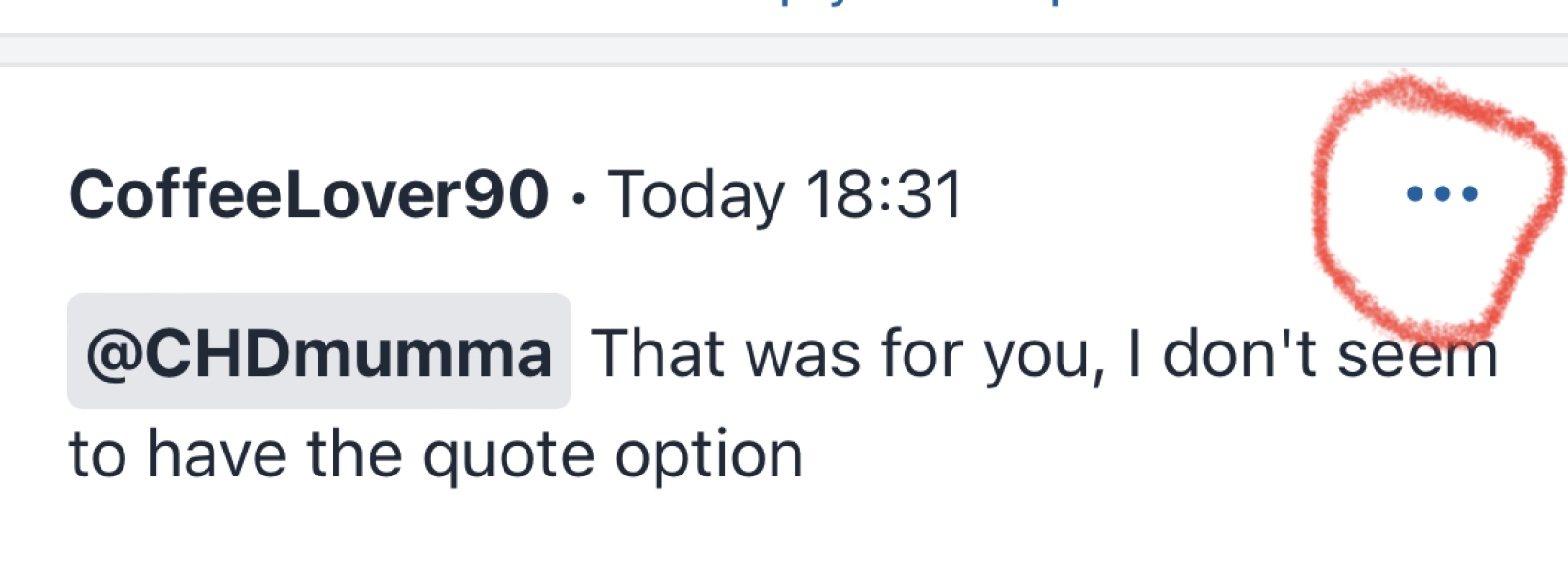Screen dimensions: 1568x574
Task: Open the three-dot post options menu
Action: coord(1442,194)
